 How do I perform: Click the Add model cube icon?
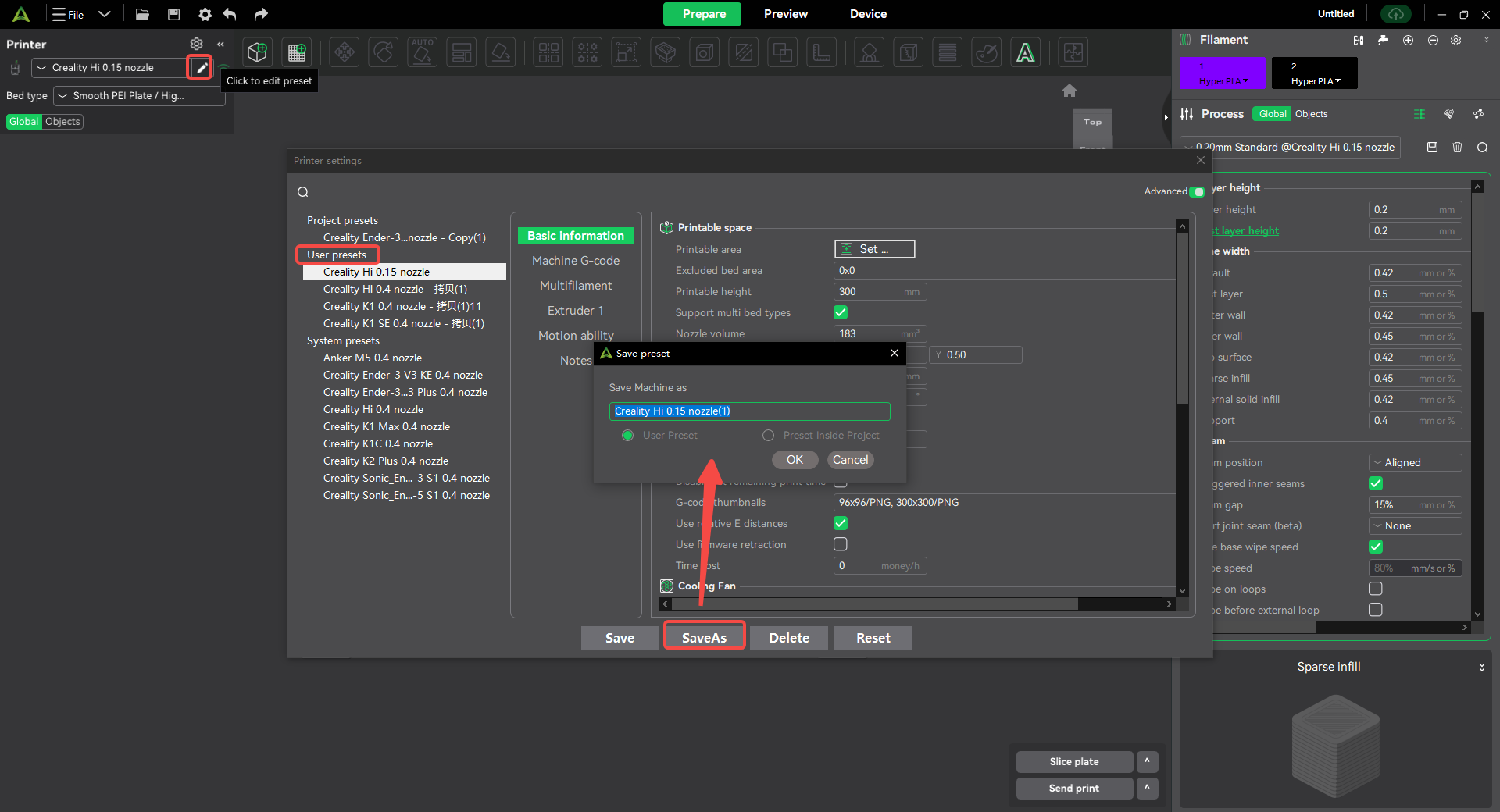[x=257, y=52]
